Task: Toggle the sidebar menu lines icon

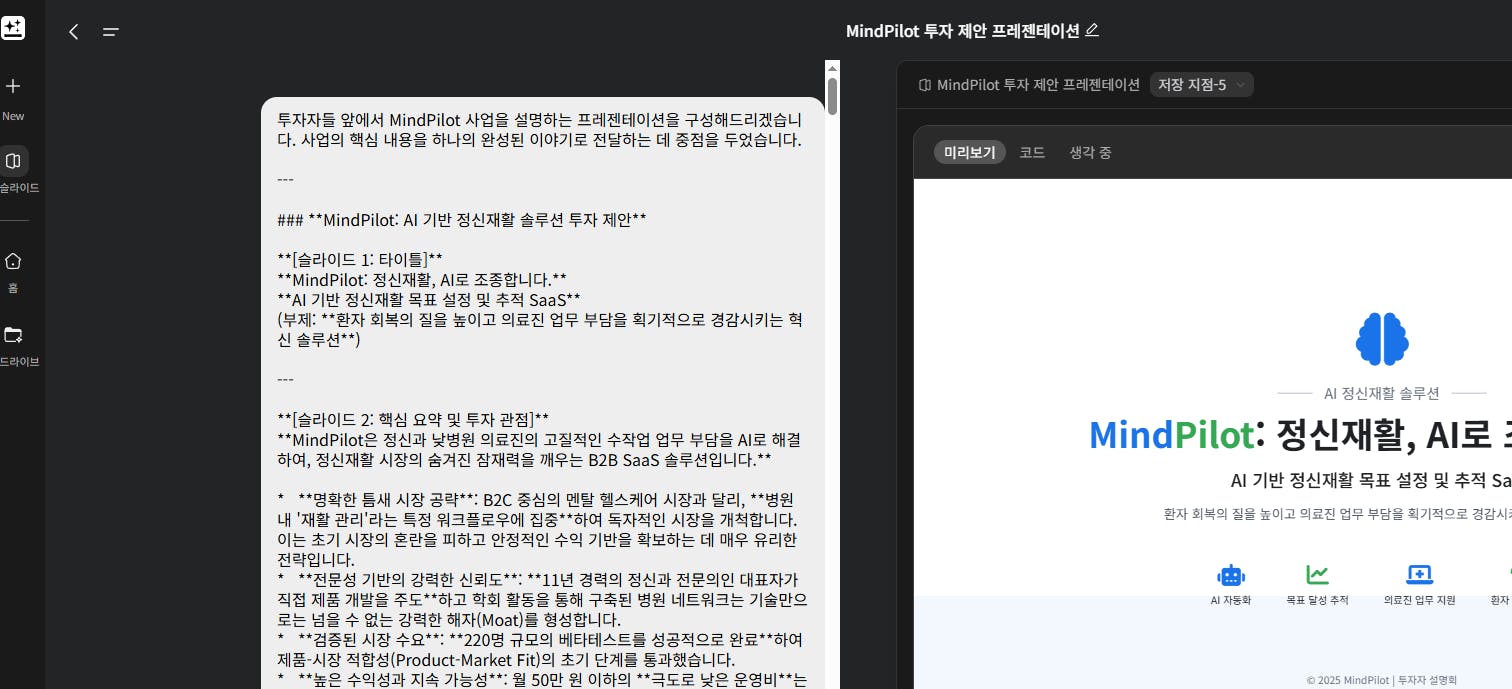Action: (x=111, y=32)
